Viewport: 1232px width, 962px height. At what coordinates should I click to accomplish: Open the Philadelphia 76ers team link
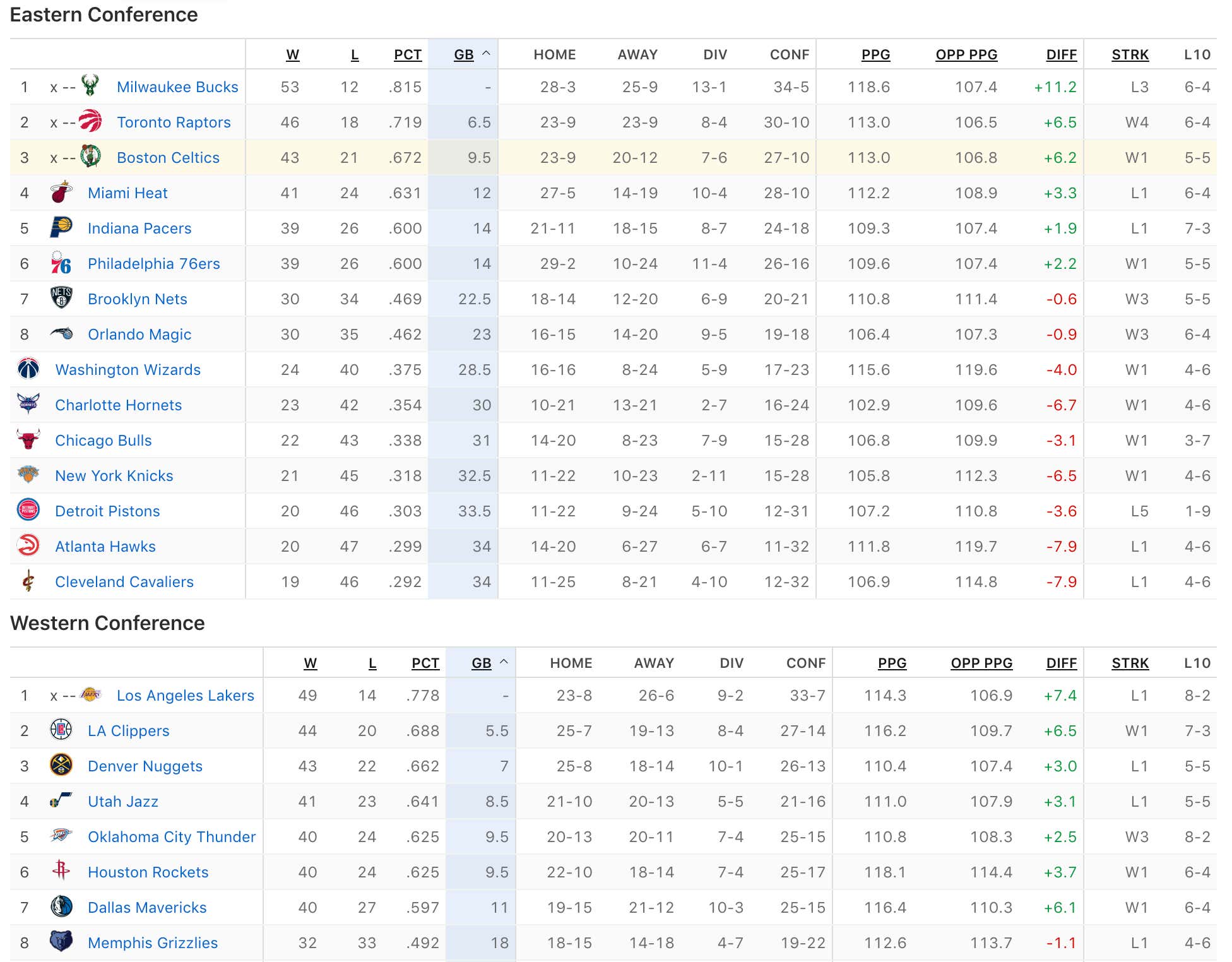[x=154, y=264]
